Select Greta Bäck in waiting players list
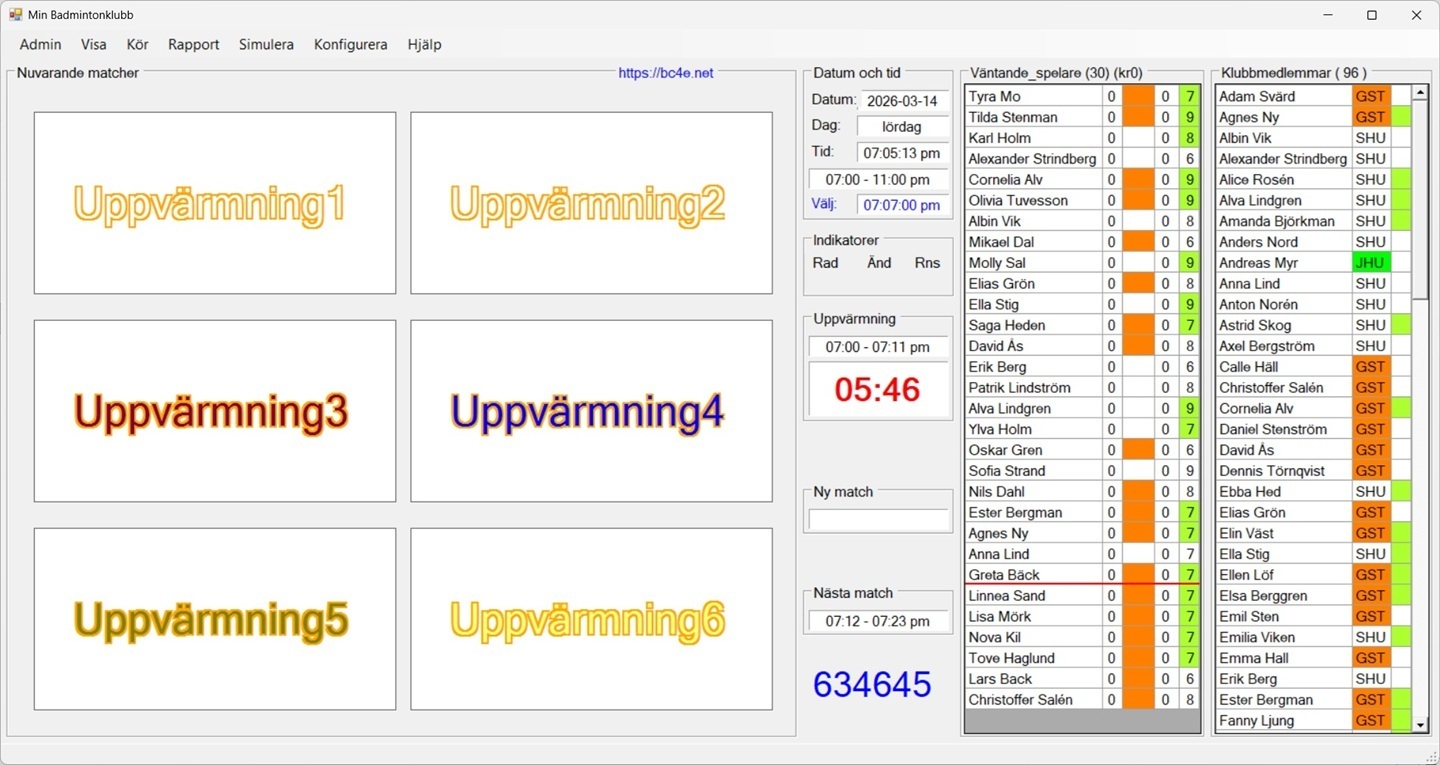Screen dimensions: 1440x765 [x=1033, y=575]
